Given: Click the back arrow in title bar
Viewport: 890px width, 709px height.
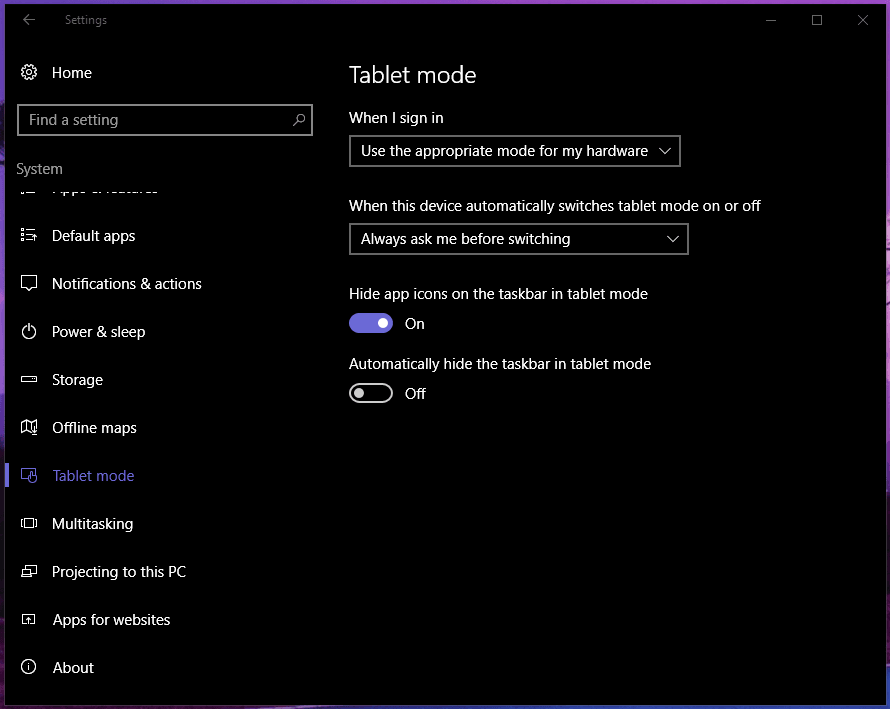Looking at the screenshot, I should click(x=29, y=20).
